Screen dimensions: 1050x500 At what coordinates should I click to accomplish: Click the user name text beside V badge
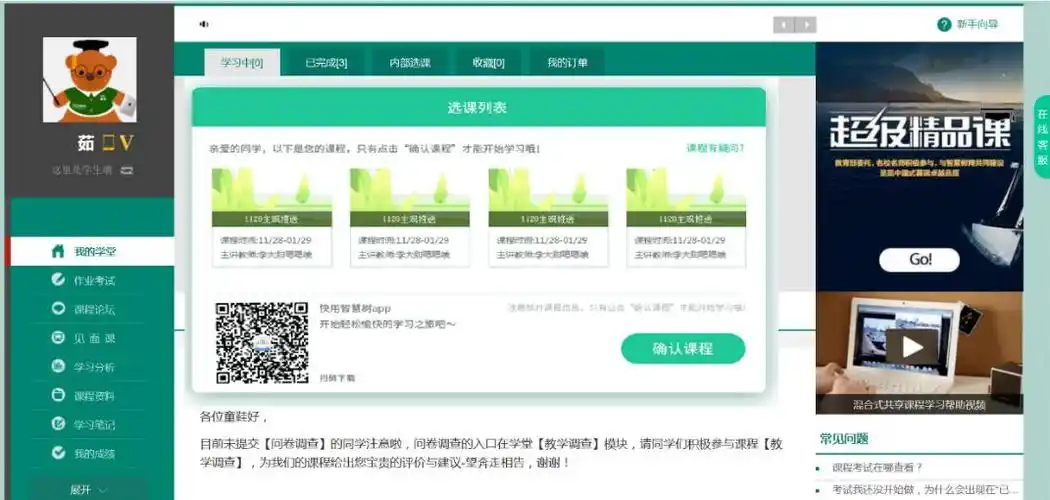point(85,143)
